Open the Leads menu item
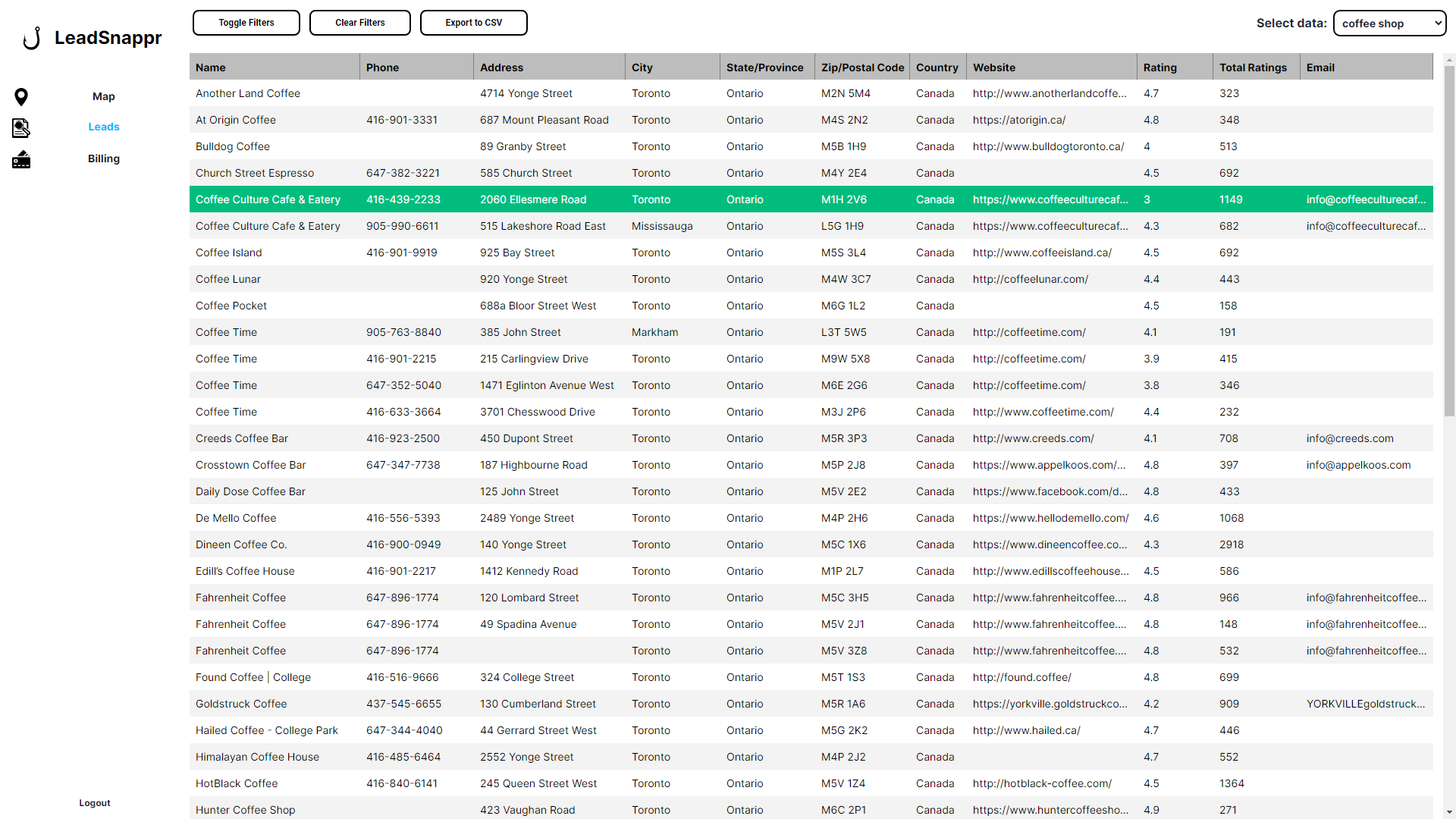The image size is (1456, 819). coord(104,127)
